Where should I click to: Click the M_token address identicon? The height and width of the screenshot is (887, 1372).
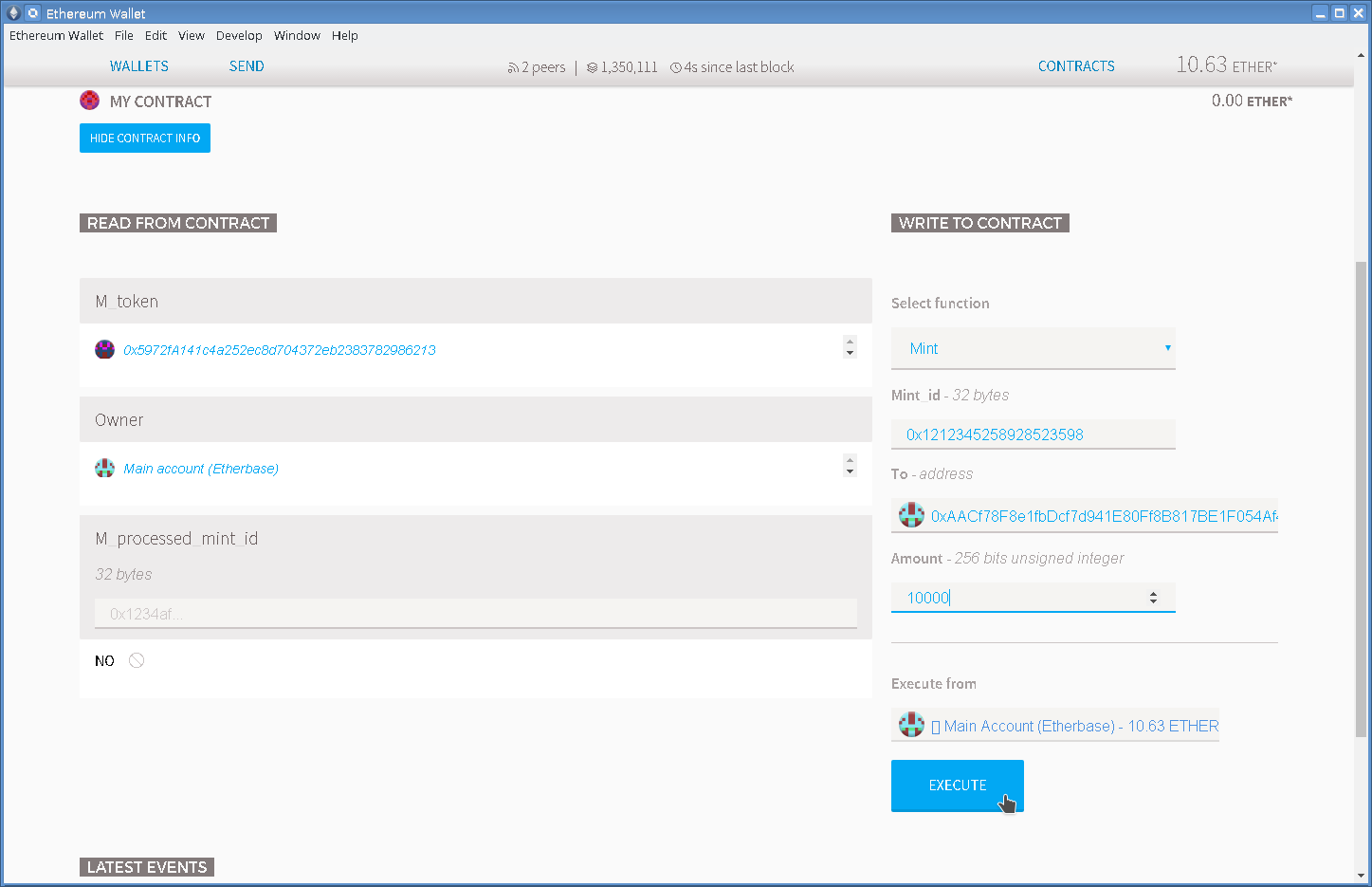104,349
